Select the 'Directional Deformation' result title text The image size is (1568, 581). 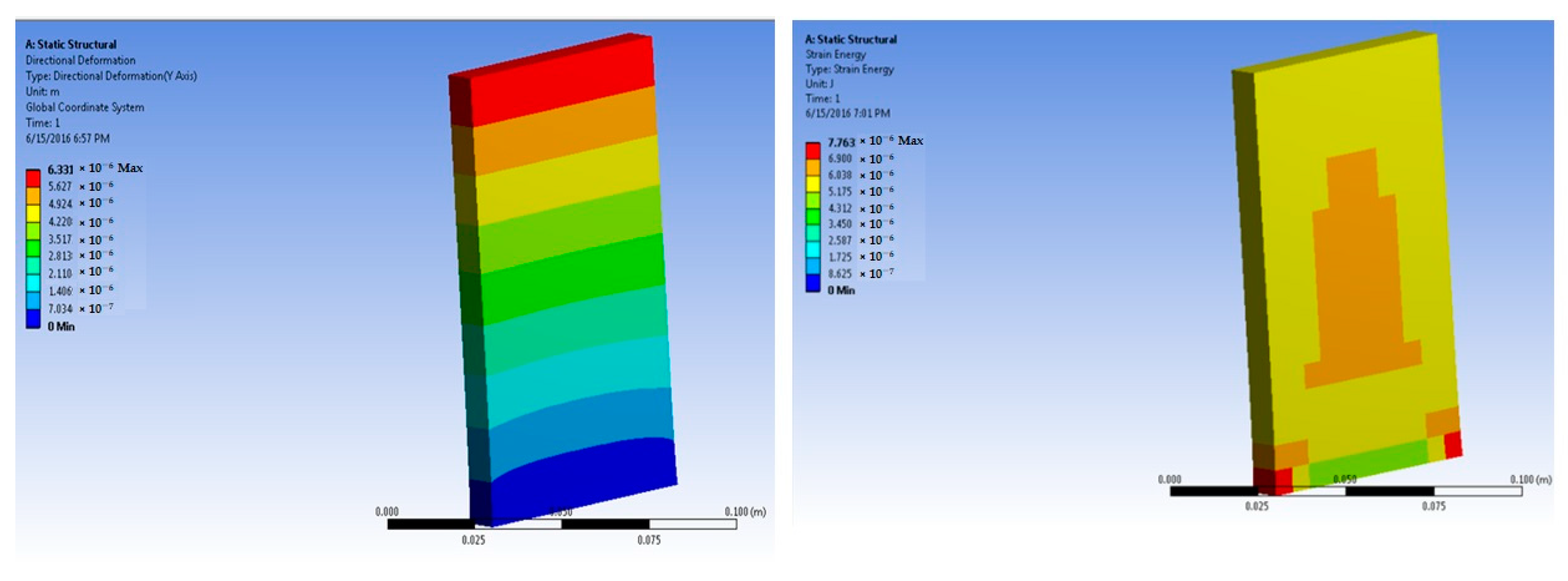coord(80,60)
